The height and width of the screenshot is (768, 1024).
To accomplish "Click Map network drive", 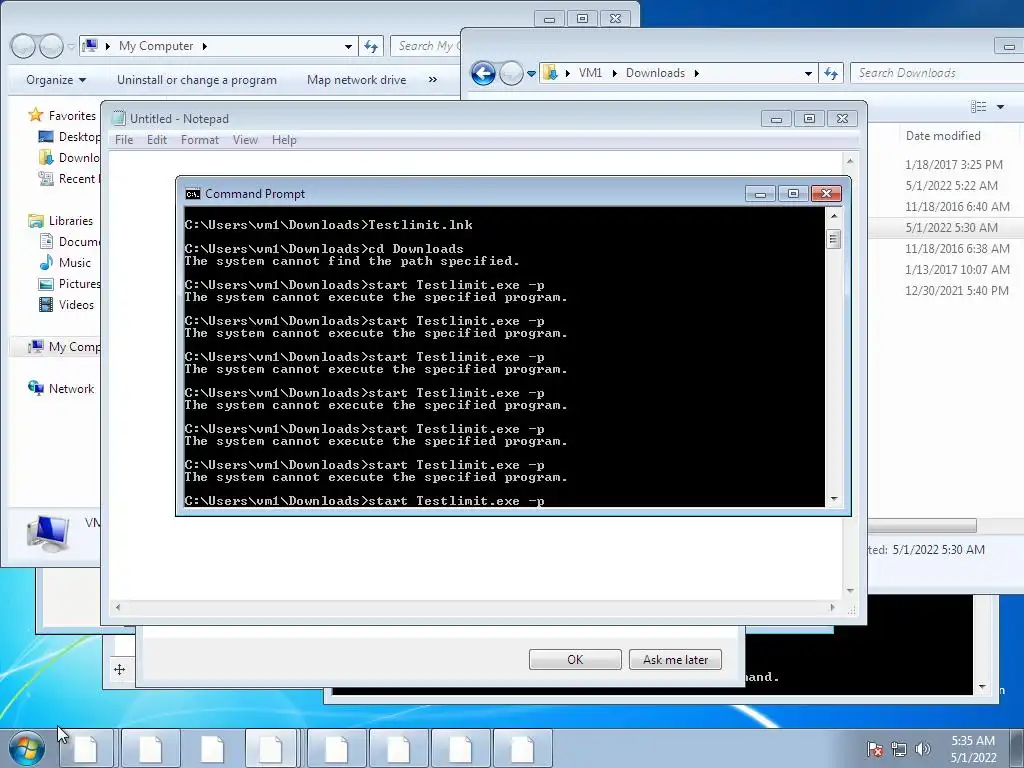I will 356,80.
